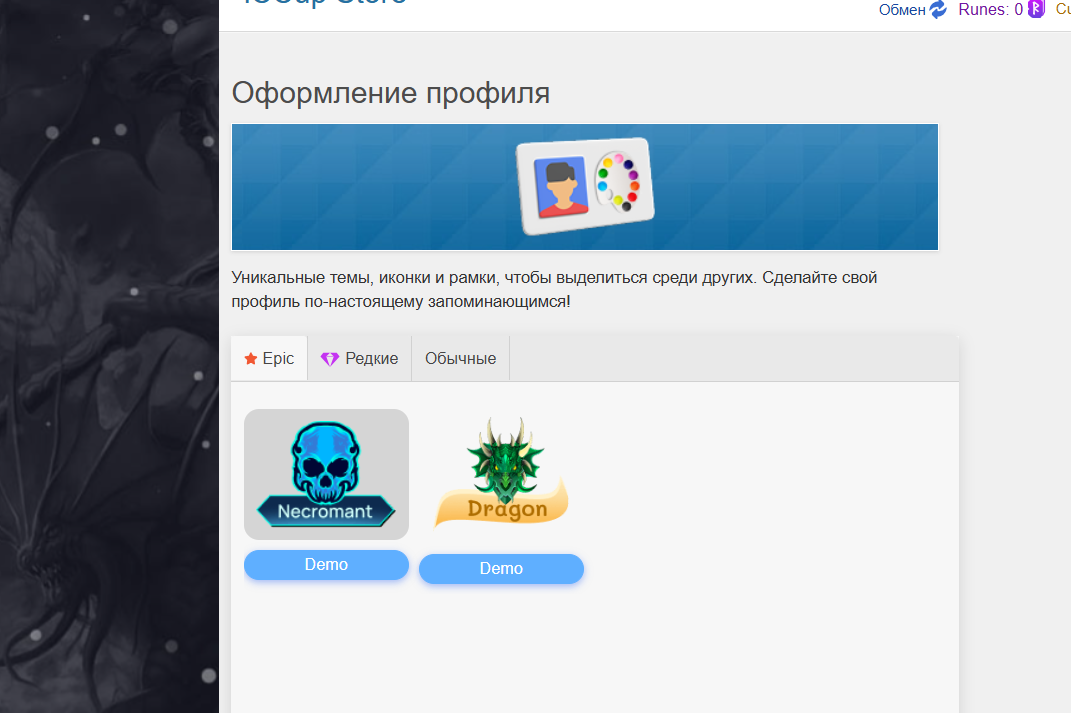
Task: Open the Epic tab
Action: (269, 359)
